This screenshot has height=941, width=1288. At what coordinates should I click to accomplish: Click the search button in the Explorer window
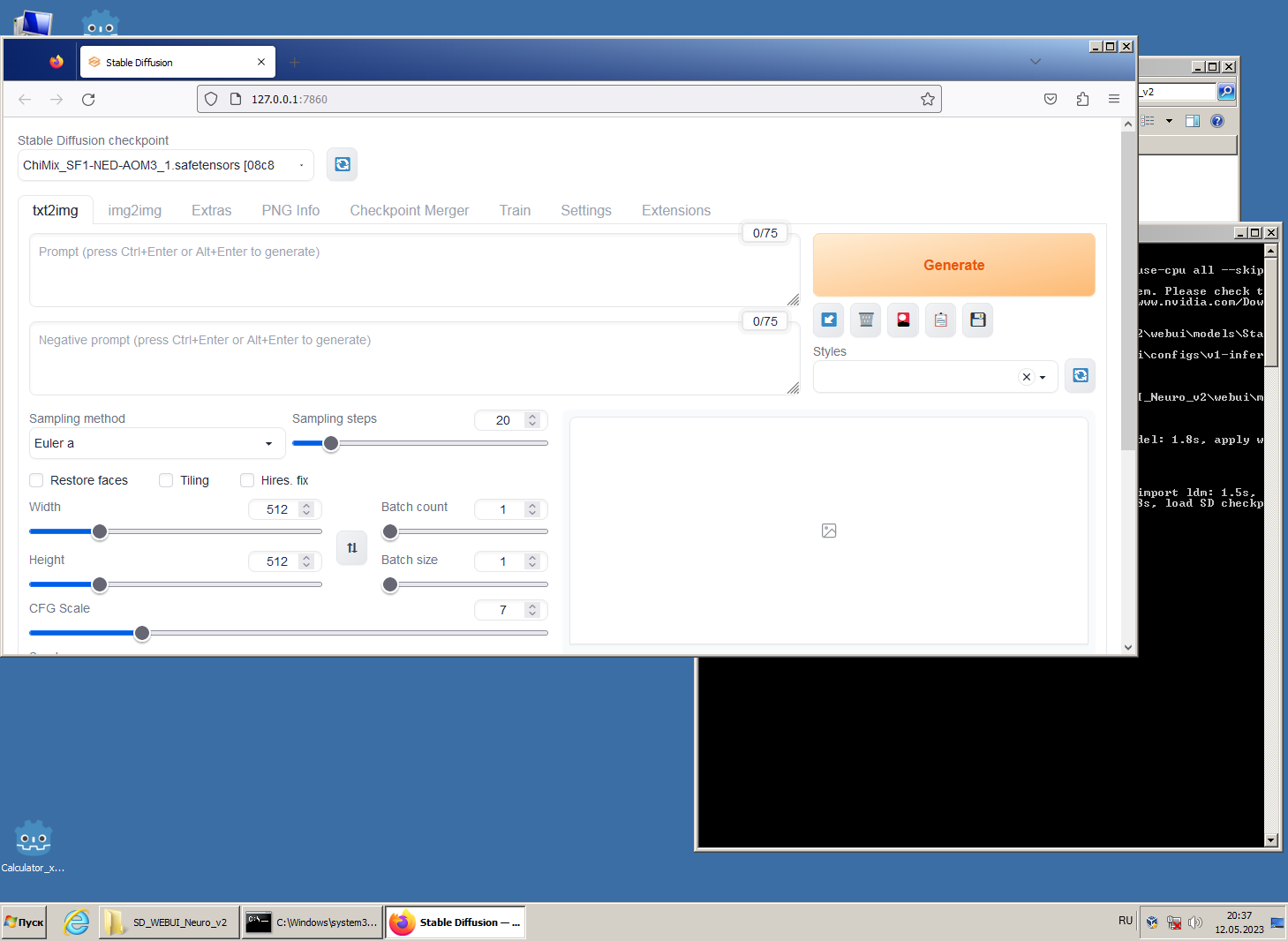tap(1226, 92)
